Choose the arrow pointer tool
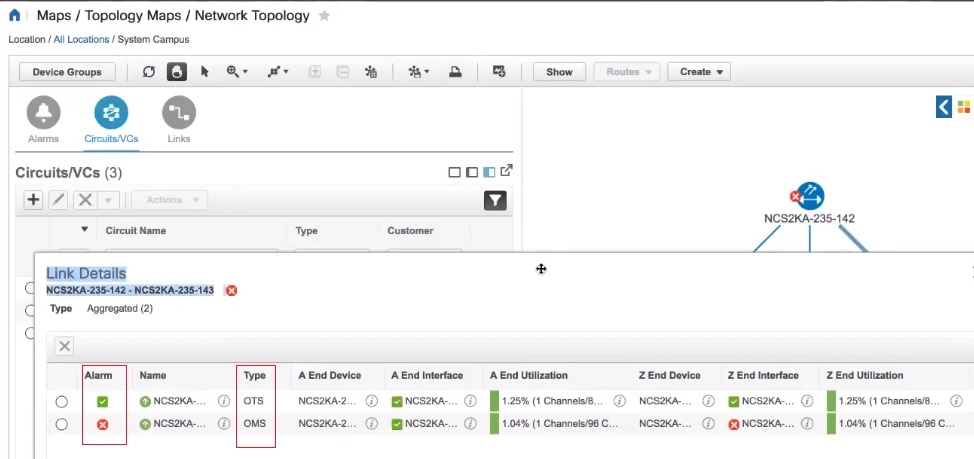This screenshot has width=974, height=459. [x=204, y=72]
